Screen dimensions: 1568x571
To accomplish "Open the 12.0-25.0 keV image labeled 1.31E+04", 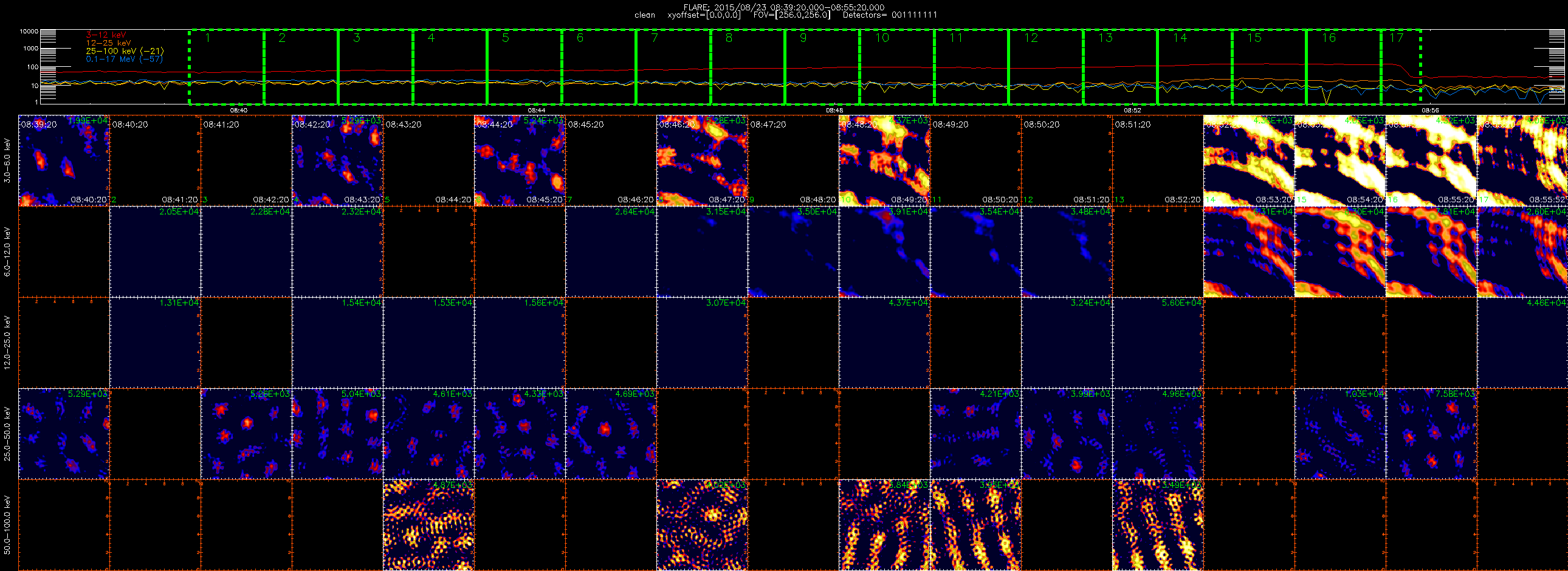I will [155, 343].
